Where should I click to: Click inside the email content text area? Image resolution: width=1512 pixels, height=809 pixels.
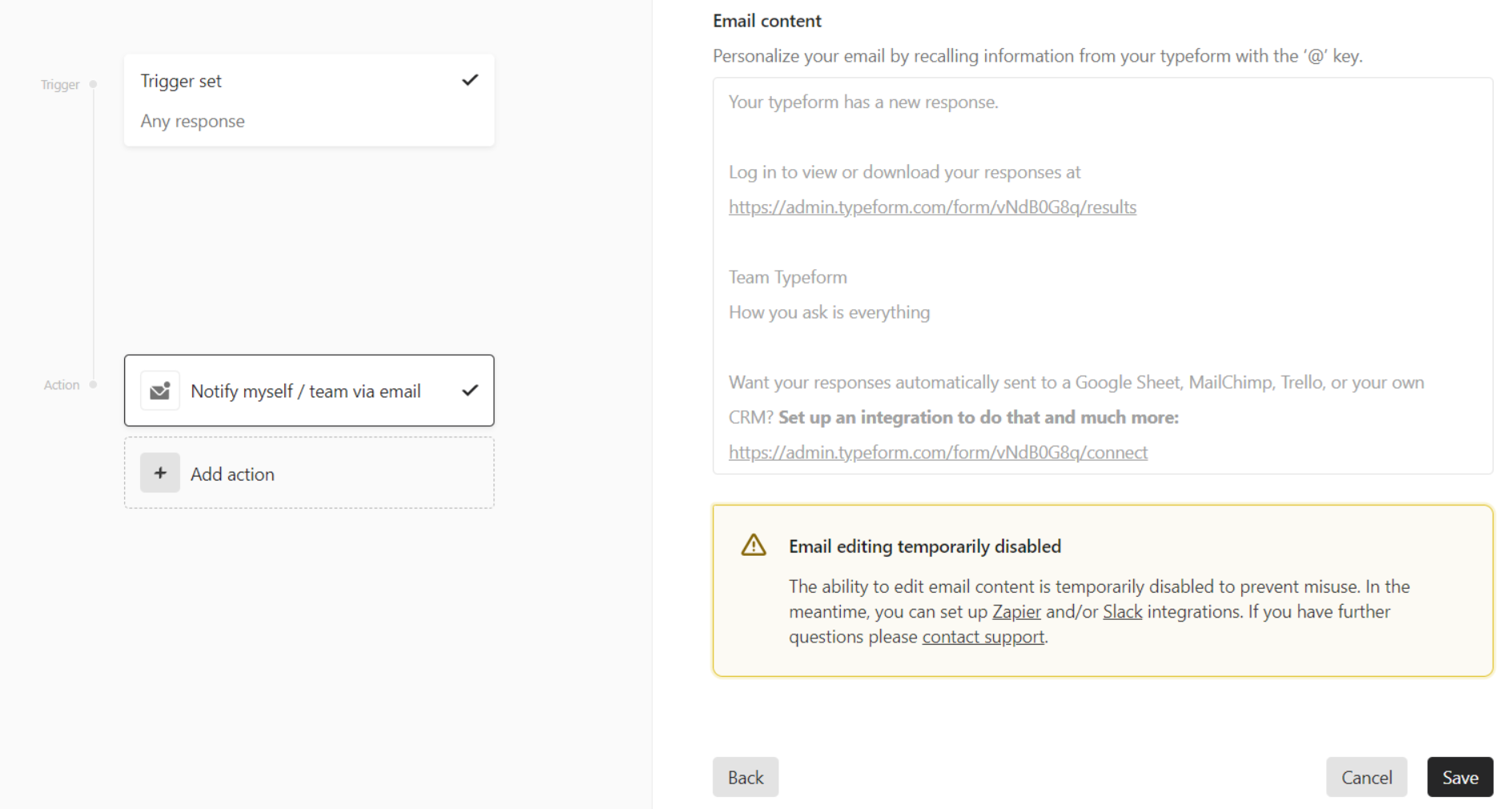click(x=1103, y=276)
